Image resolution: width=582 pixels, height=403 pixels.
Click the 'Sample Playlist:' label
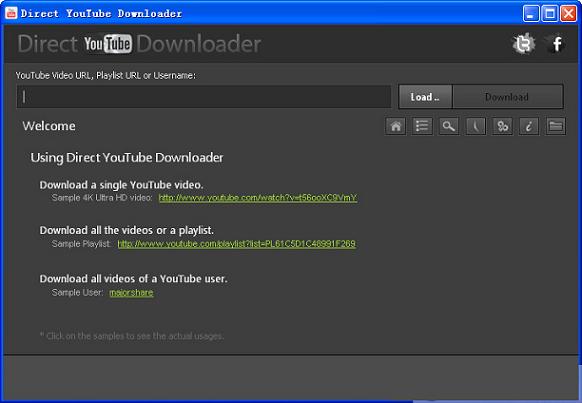coord(82,244)
